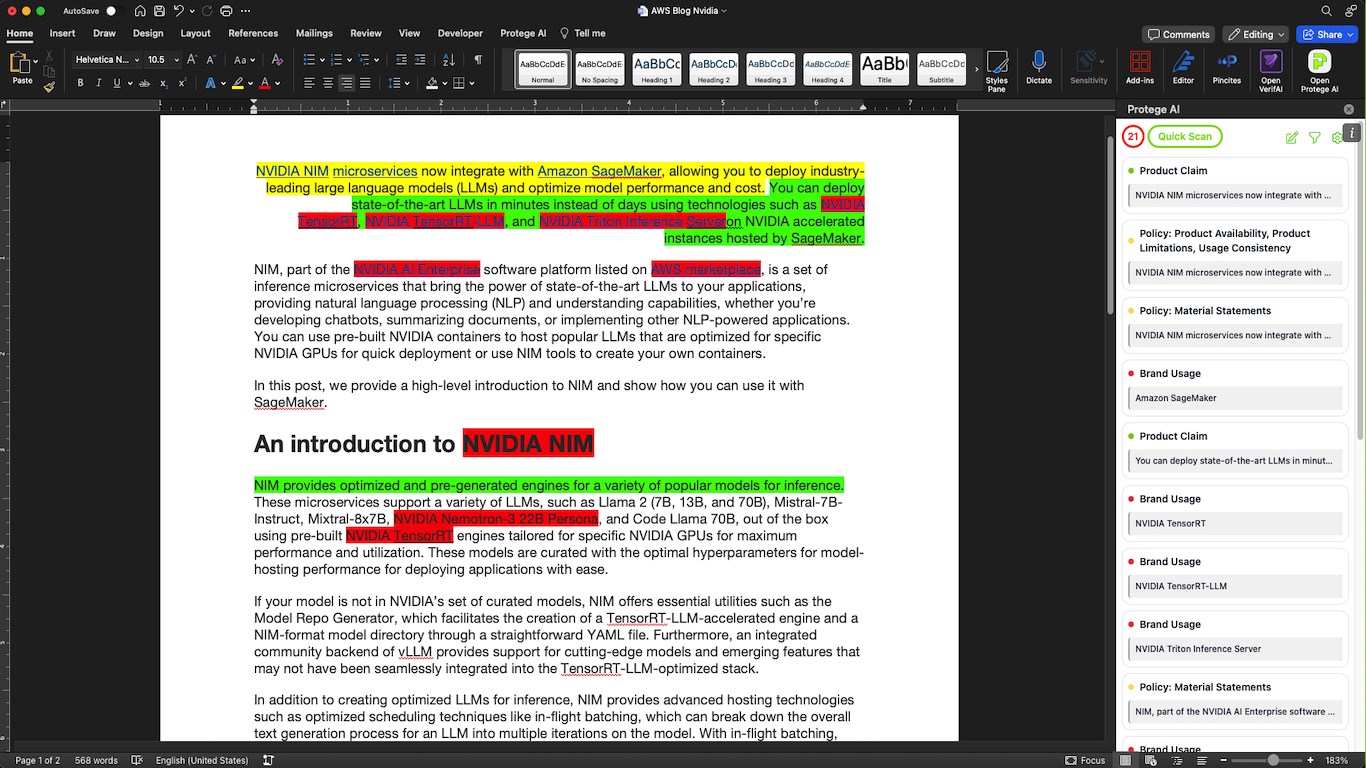This screenshot has width=1366, height=768.
Task: Open the font name dropdown
Action: [135, 60]
